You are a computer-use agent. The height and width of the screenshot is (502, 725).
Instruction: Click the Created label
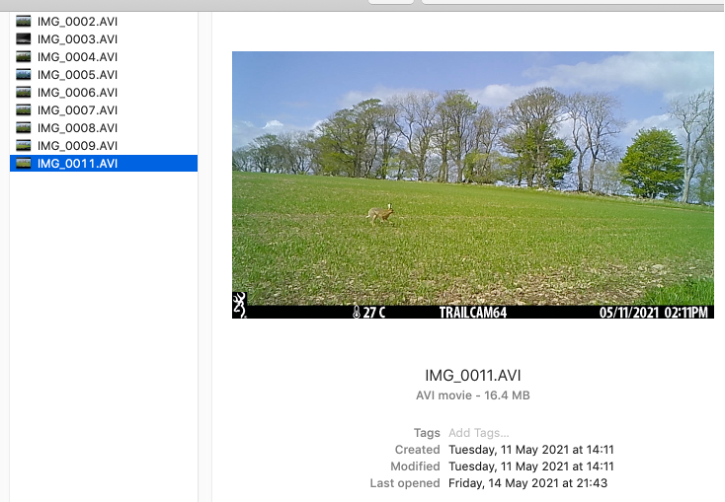pos(417,450)
